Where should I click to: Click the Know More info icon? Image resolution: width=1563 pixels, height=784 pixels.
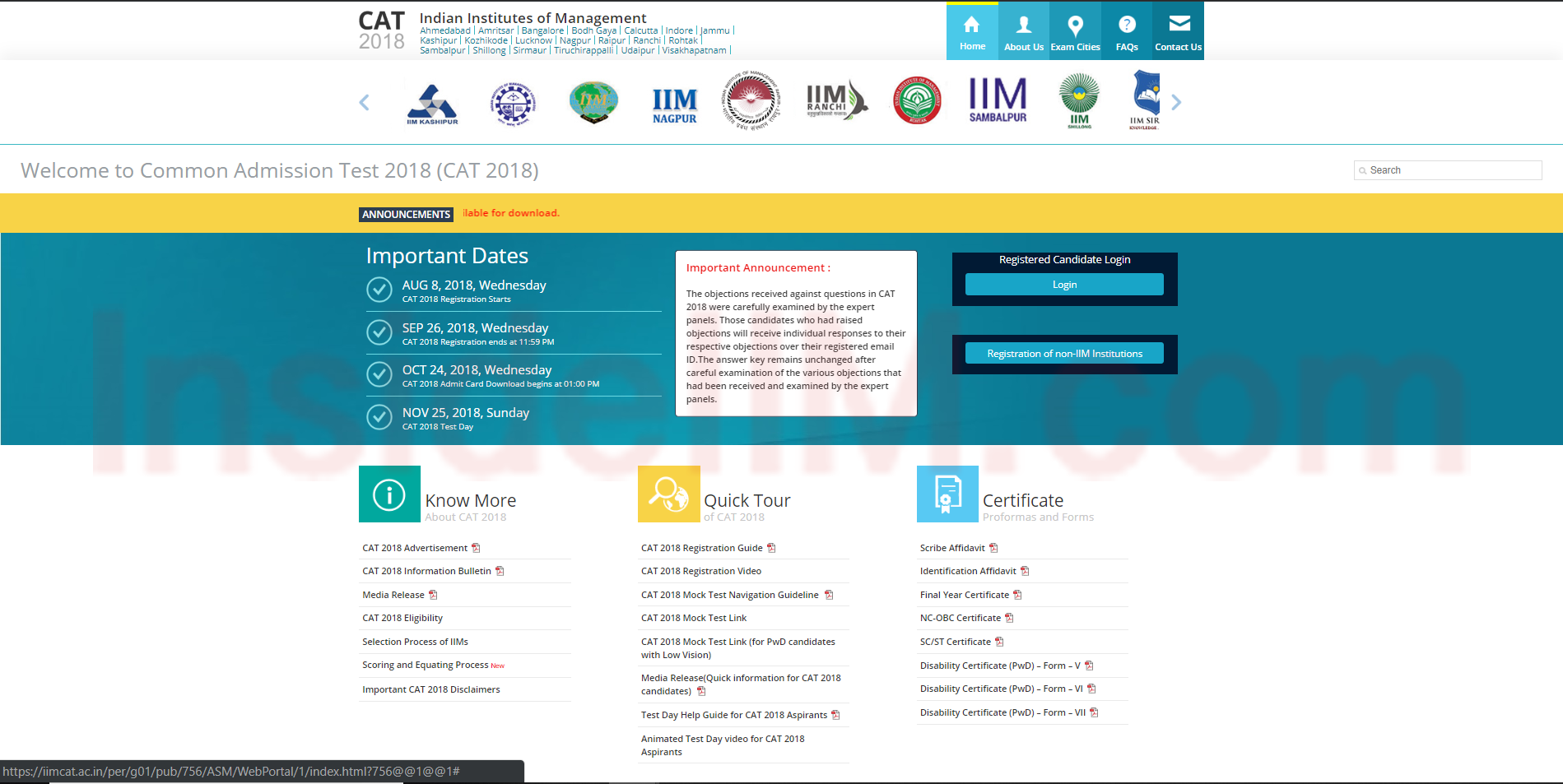pos(389,494)
